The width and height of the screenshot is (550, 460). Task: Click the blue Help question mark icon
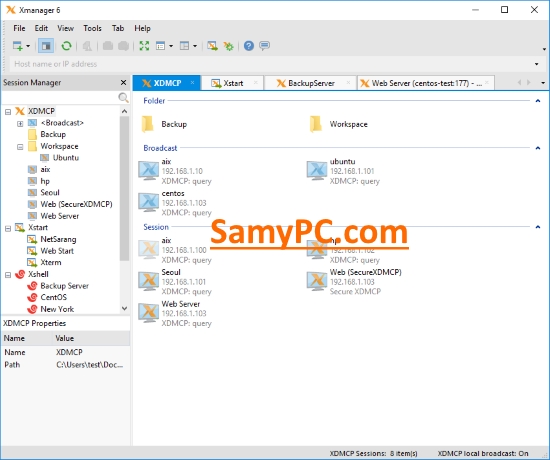(x=249, y=46)
